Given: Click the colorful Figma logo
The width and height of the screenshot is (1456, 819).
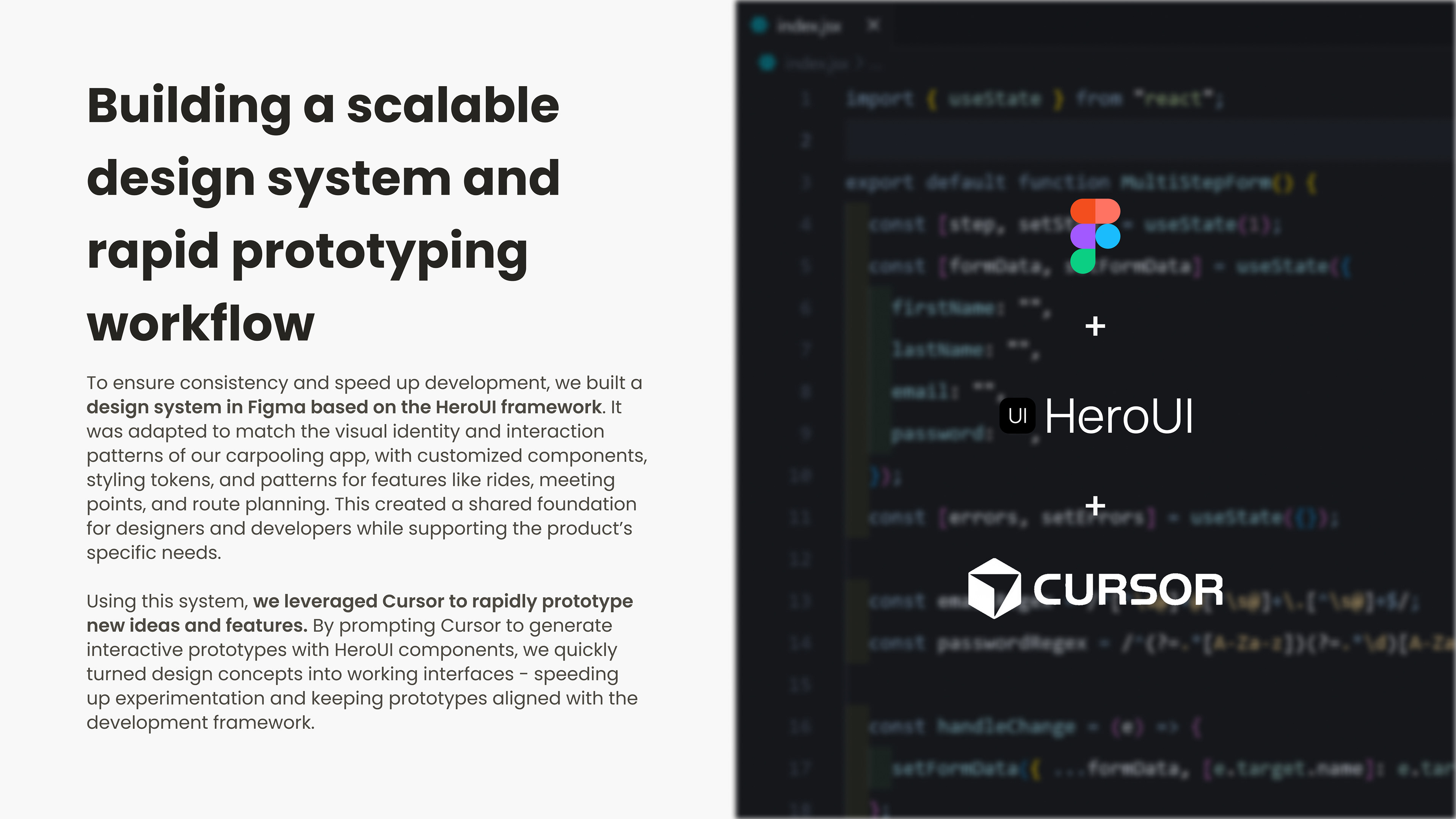Looking at the screenshot, I should pos(1095,236).
